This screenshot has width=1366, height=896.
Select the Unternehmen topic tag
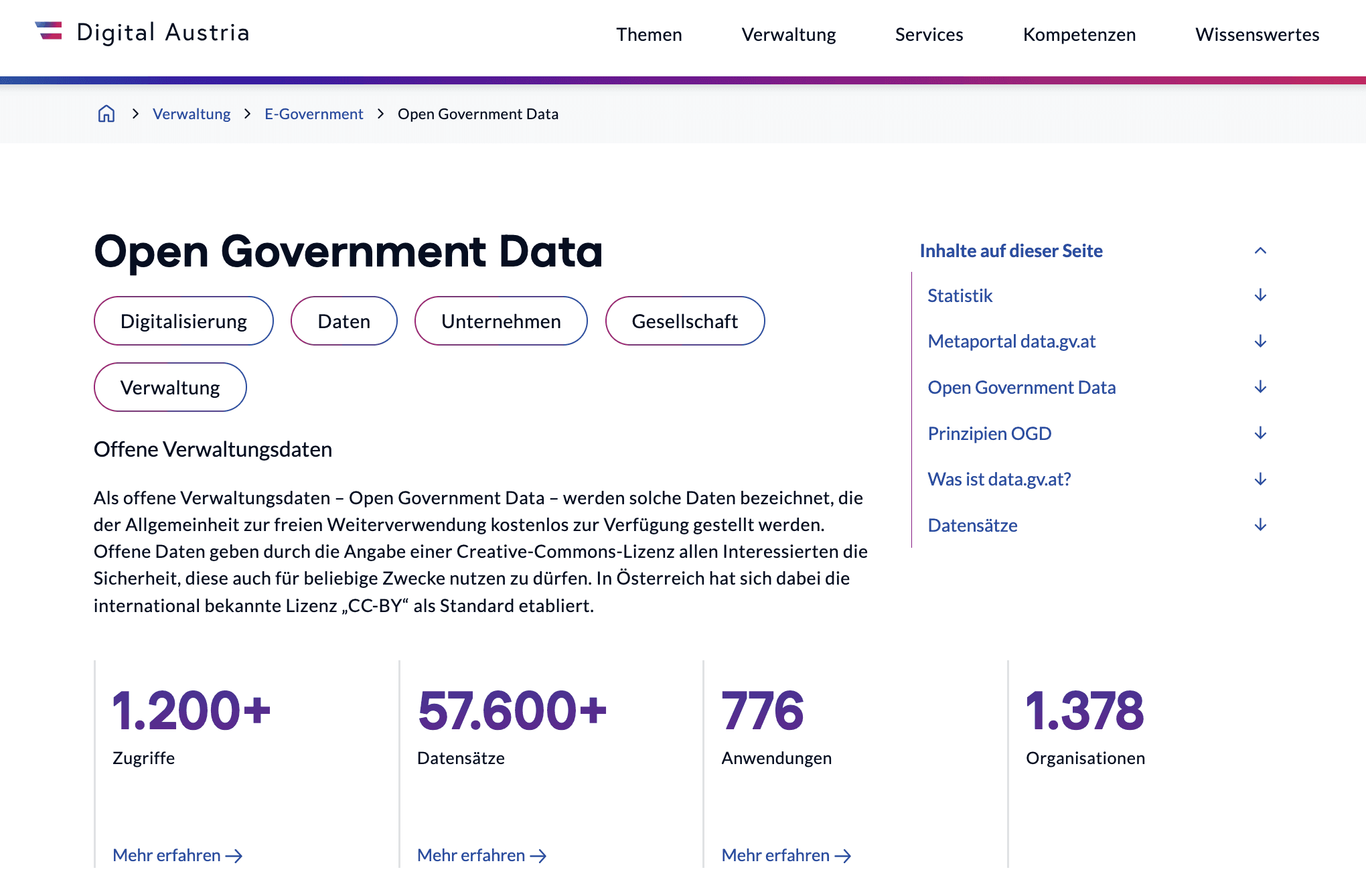click(501, 321)
